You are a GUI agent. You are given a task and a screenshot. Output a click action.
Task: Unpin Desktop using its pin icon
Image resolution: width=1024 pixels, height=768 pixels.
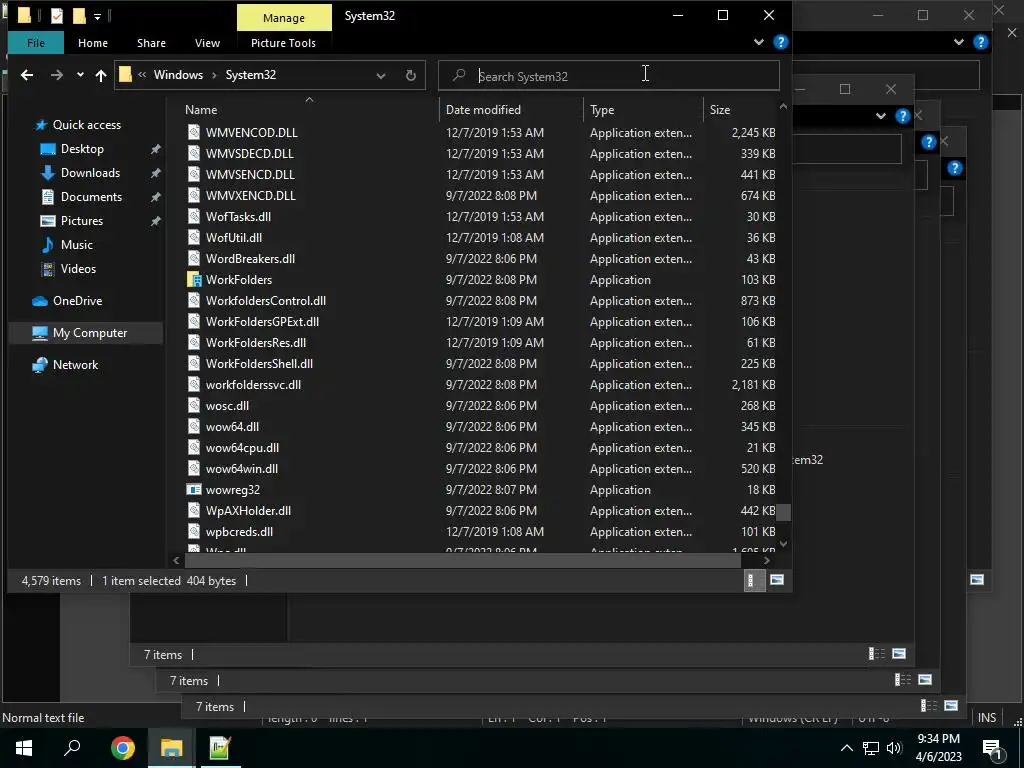point(155,150)
